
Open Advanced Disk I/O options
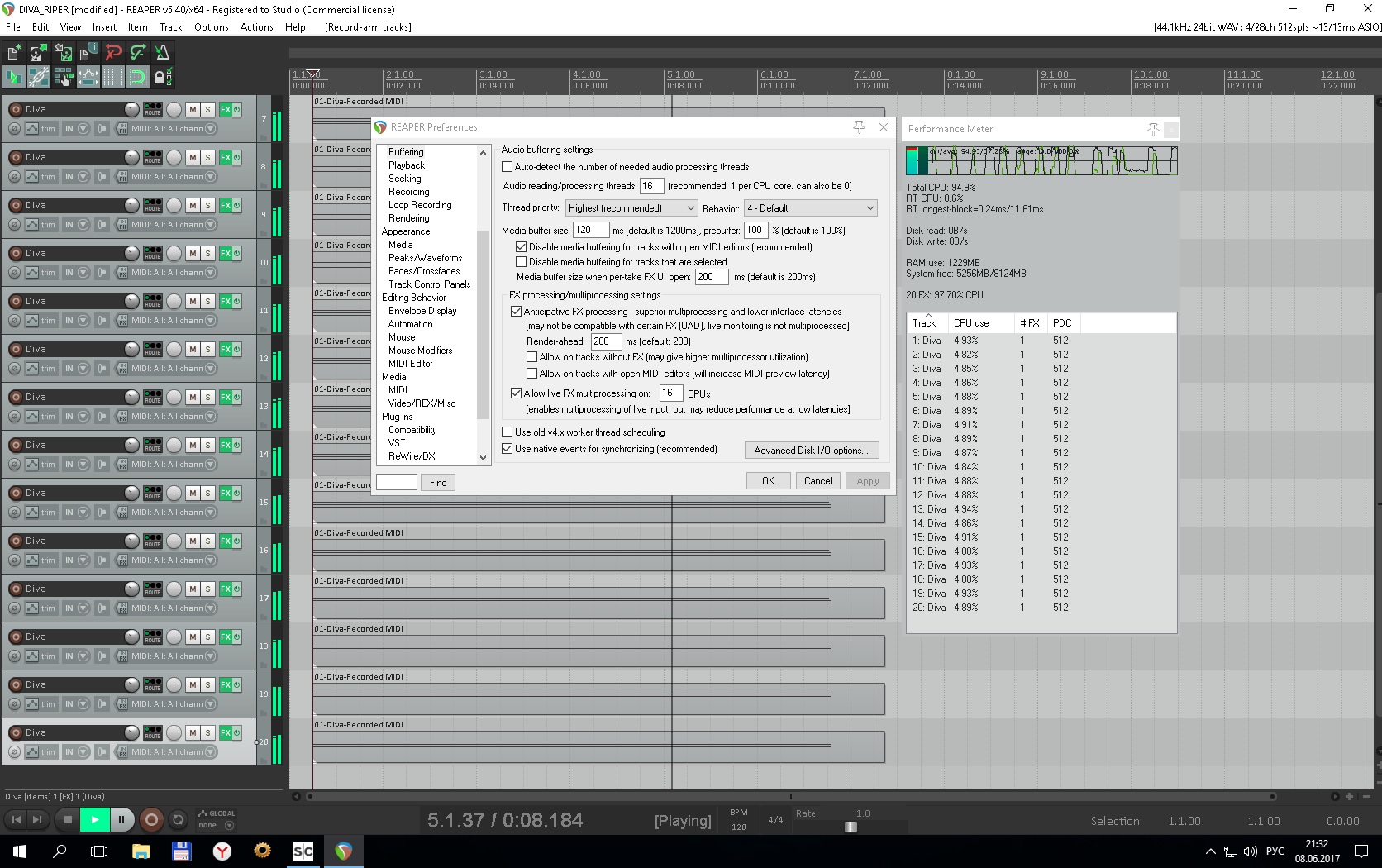pos(812,451)
